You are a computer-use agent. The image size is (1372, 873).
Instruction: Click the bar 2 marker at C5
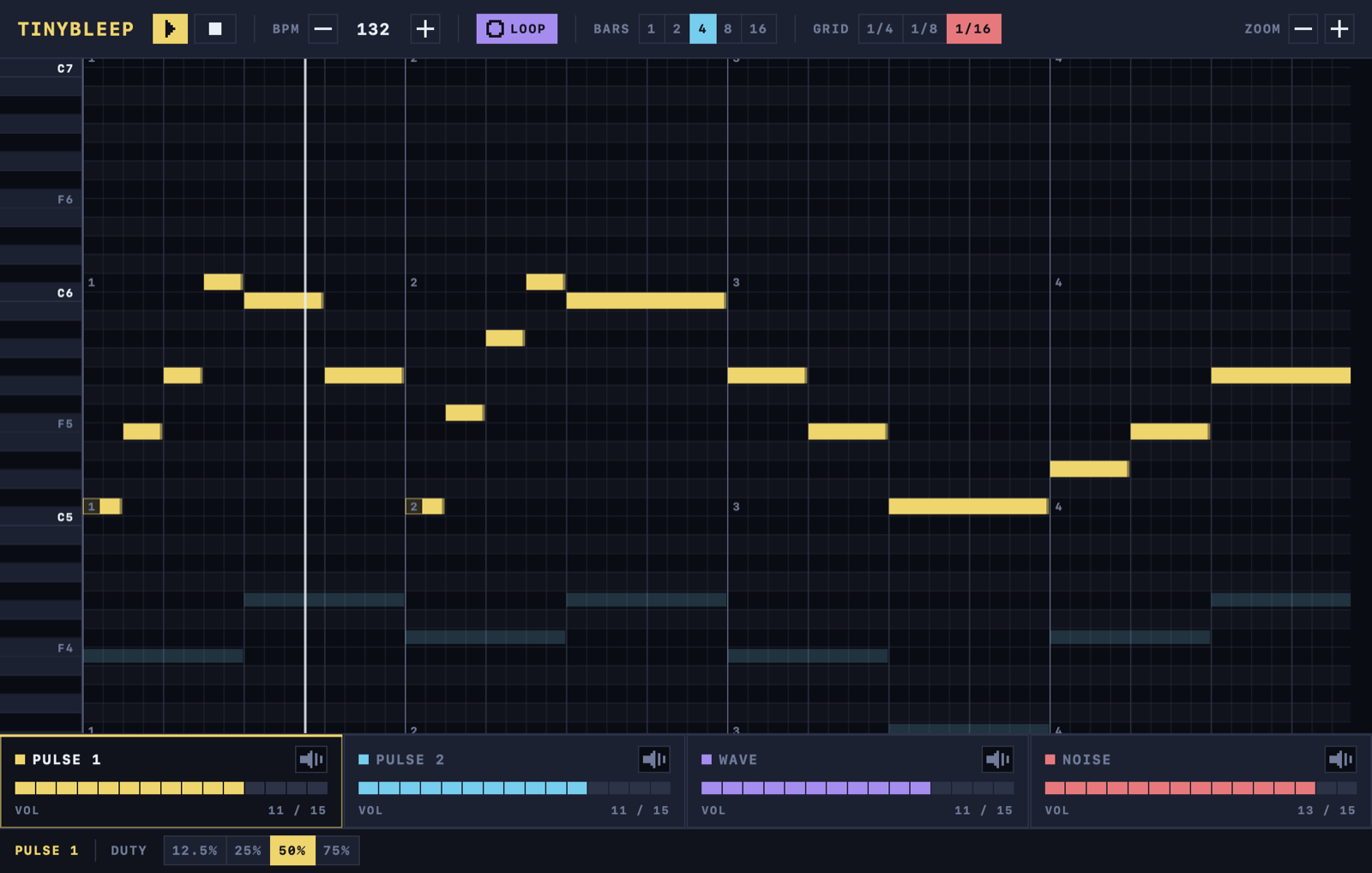pos(414,507)
